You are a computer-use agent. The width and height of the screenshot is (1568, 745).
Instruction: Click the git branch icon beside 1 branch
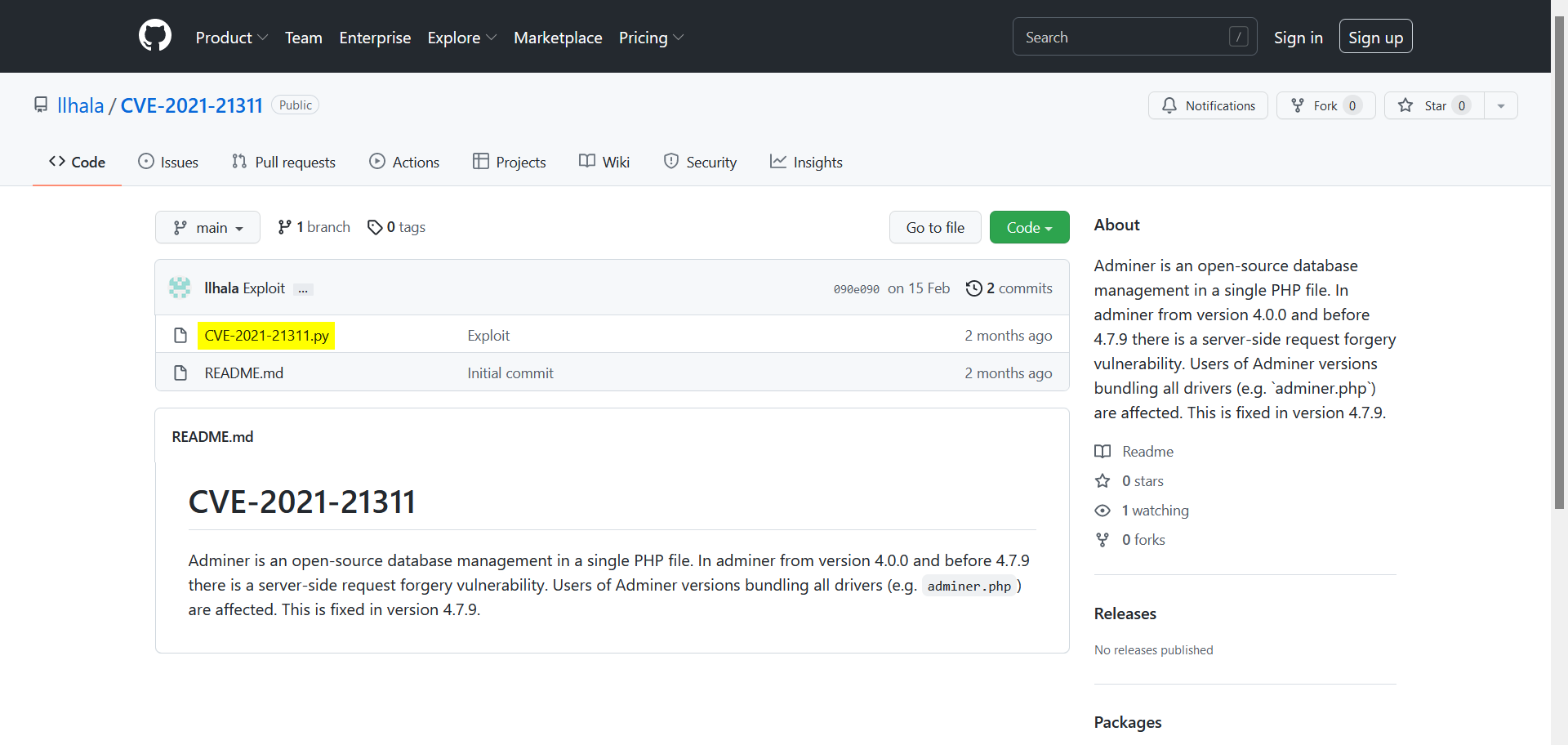click(x=284, y=227)
